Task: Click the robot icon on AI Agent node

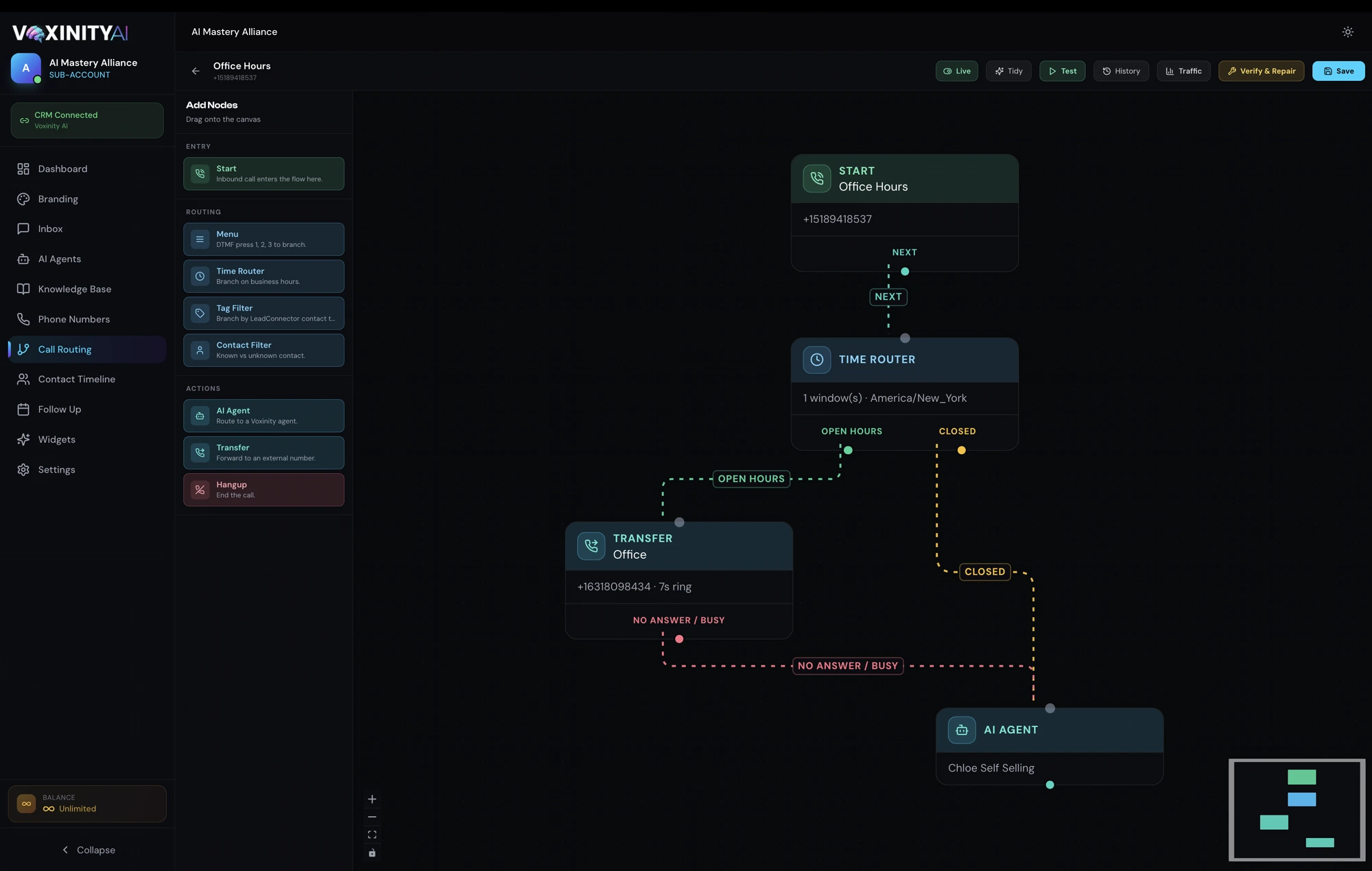Action: [x=962, y=730]
